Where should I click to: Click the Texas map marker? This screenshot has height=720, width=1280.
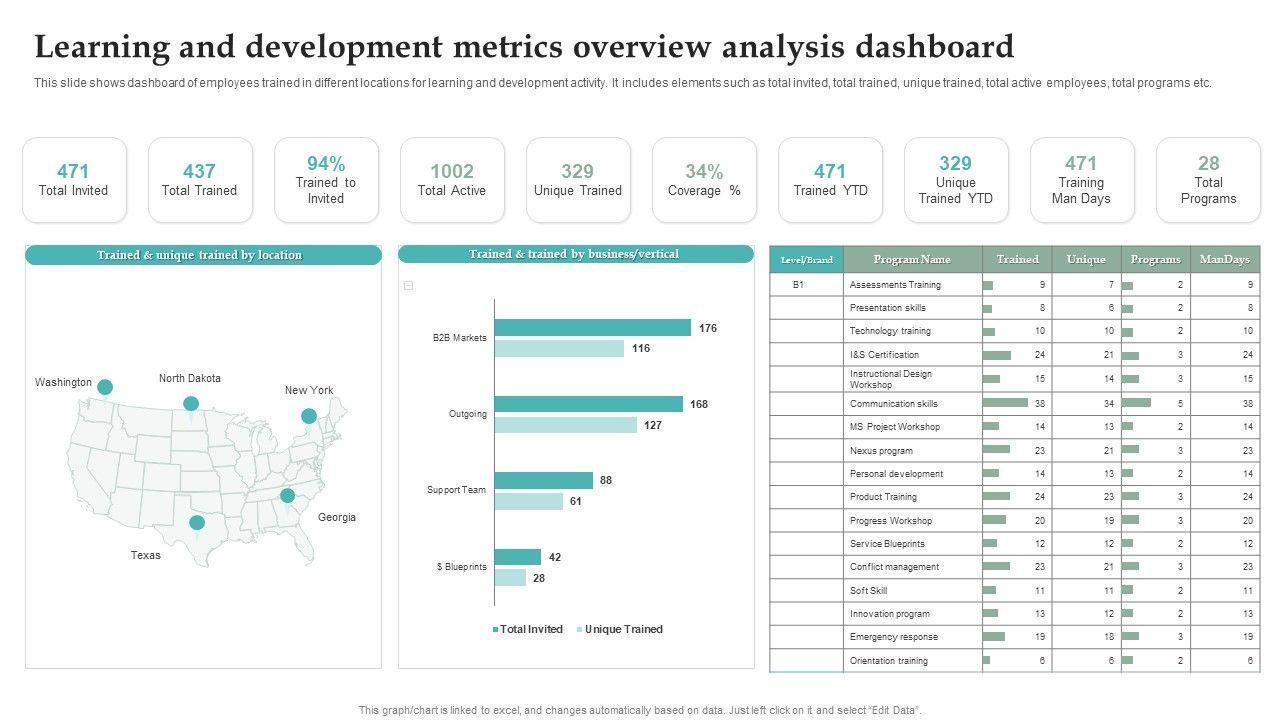pos(197,522)
